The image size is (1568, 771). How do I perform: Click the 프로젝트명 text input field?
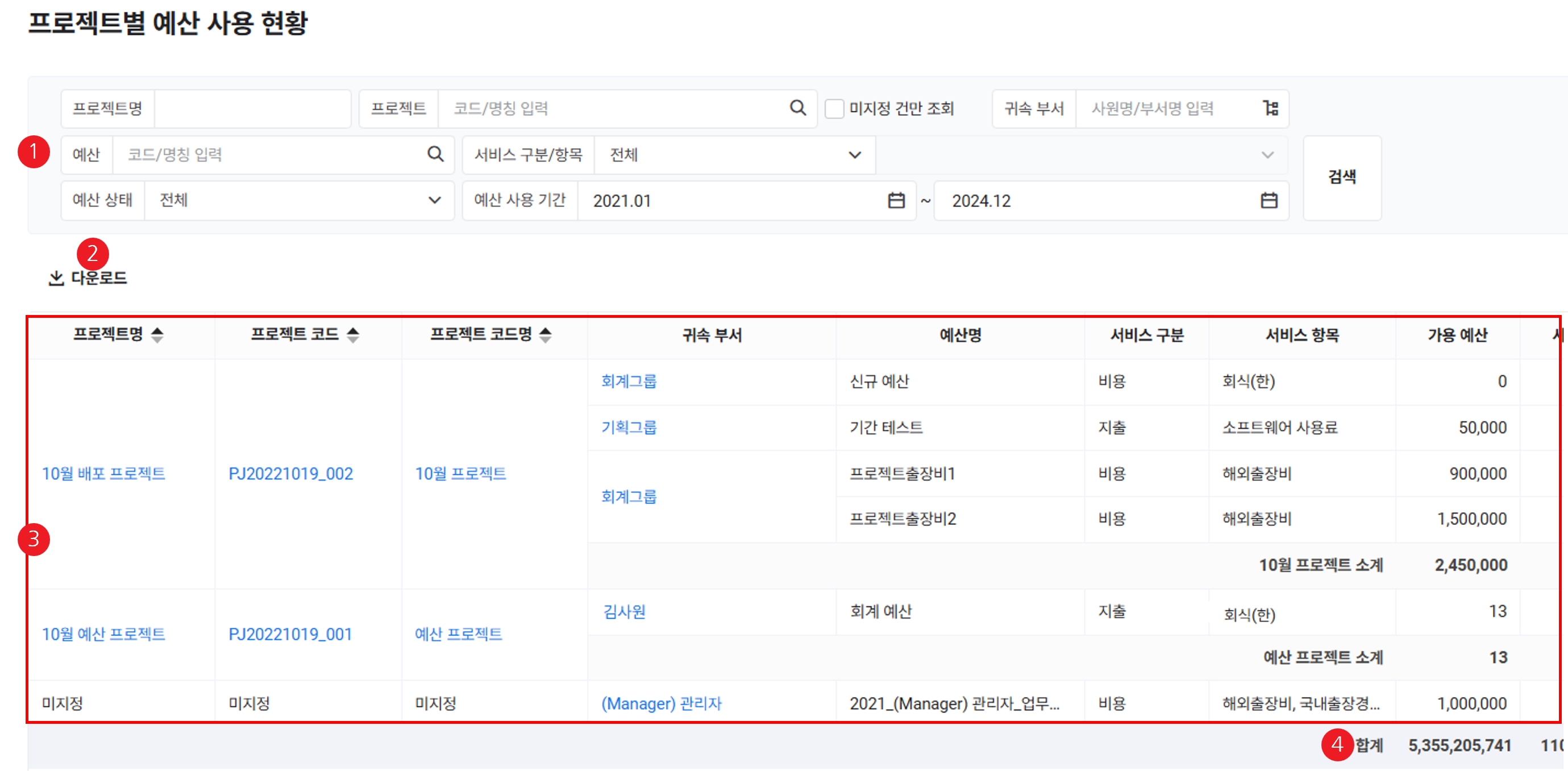[252, 109]
